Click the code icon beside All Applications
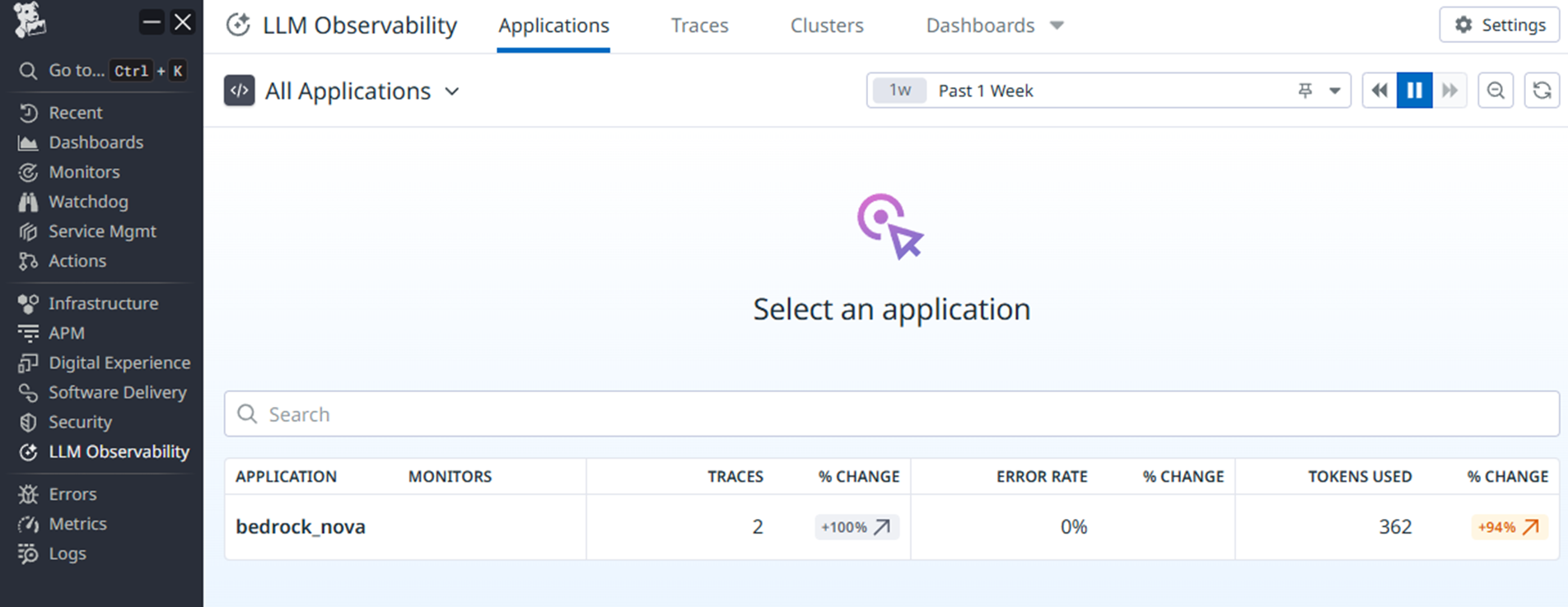This screenshot has width=1568, height=607. [240, 91]
